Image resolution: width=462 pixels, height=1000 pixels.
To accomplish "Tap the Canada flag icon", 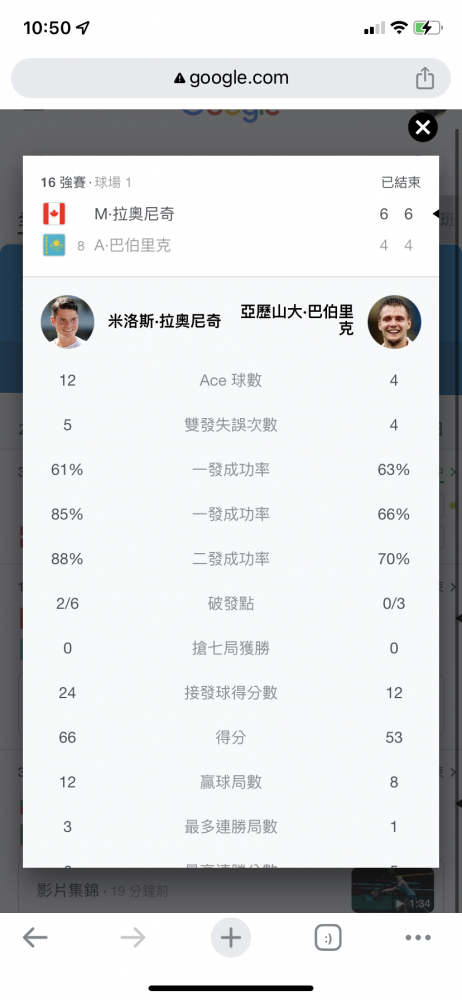I will (54, 214).
